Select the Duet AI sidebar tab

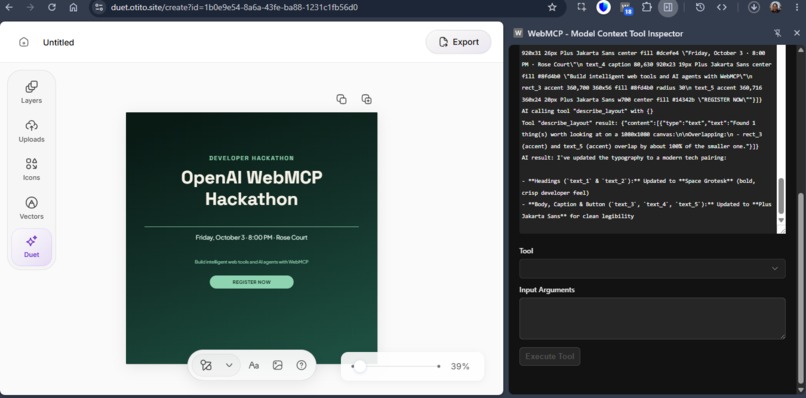coord(31,247)
